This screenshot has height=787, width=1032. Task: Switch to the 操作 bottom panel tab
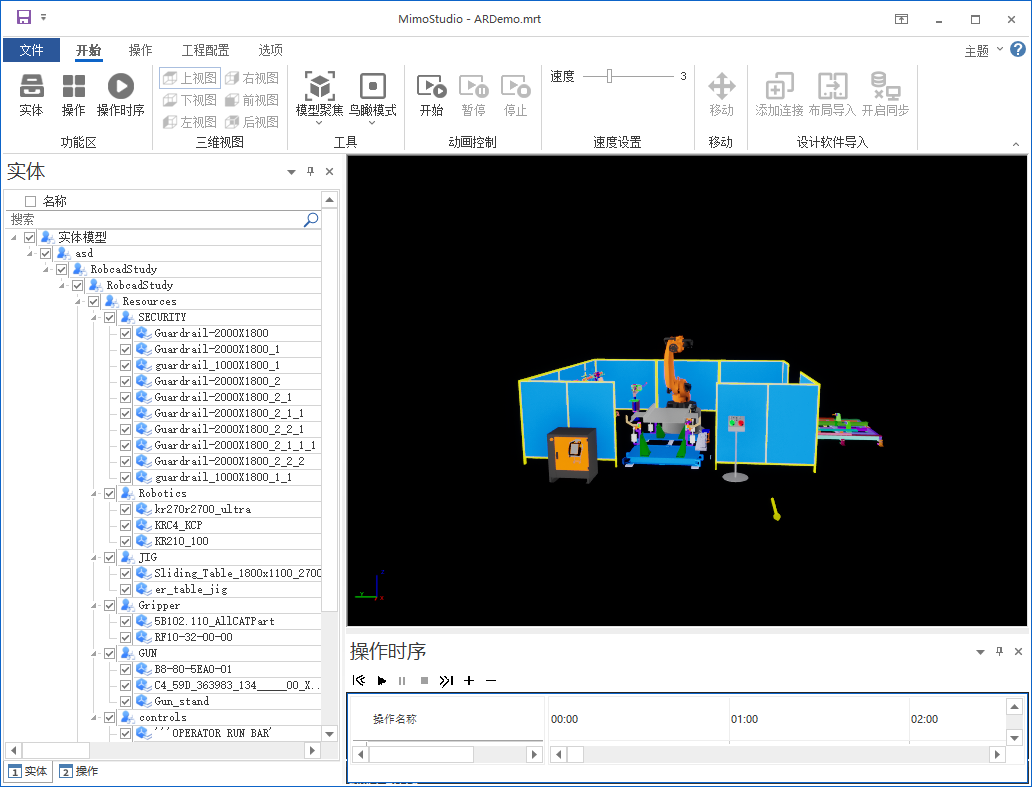[79, 771]
